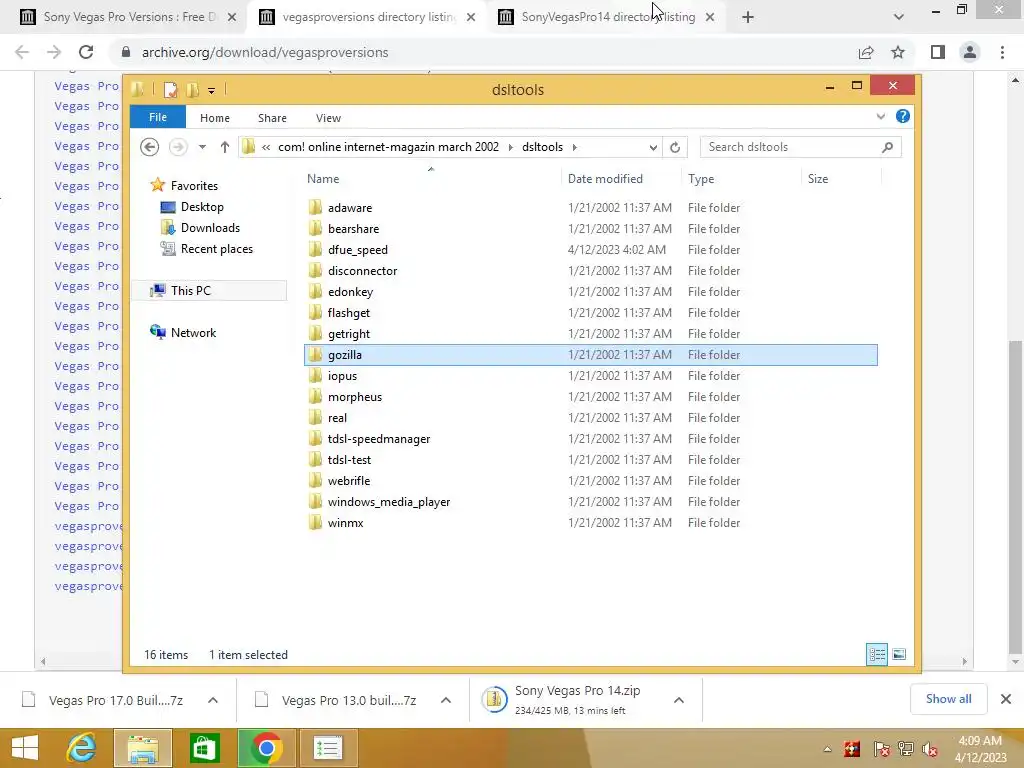
Task: Customize Quick Access Toolbar dropdown
Action: [212, 91]
